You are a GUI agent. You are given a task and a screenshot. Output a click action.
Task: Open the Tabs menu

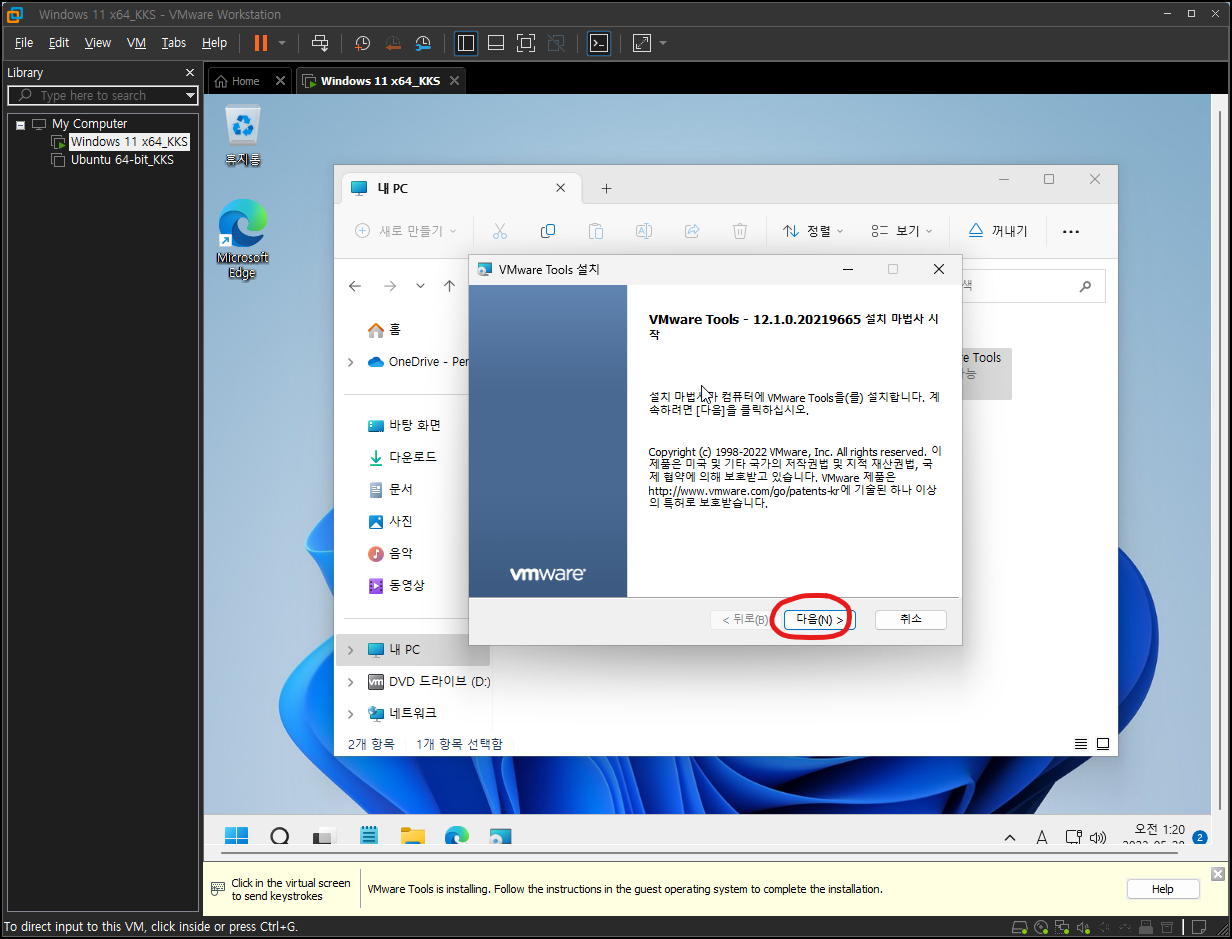(x=174, y=43)
